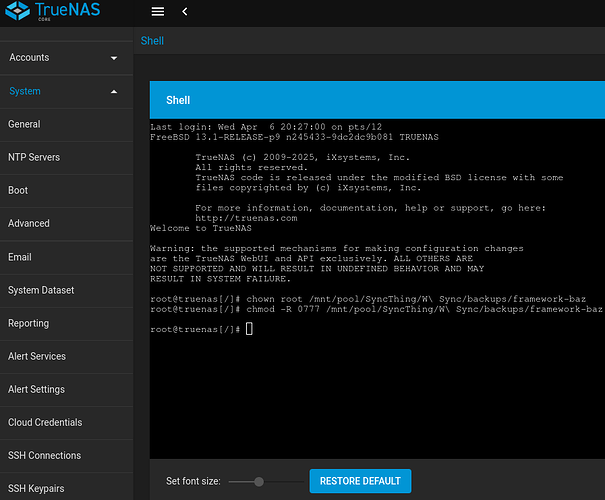Click the Shell breadcrumb link

[152, 41]
